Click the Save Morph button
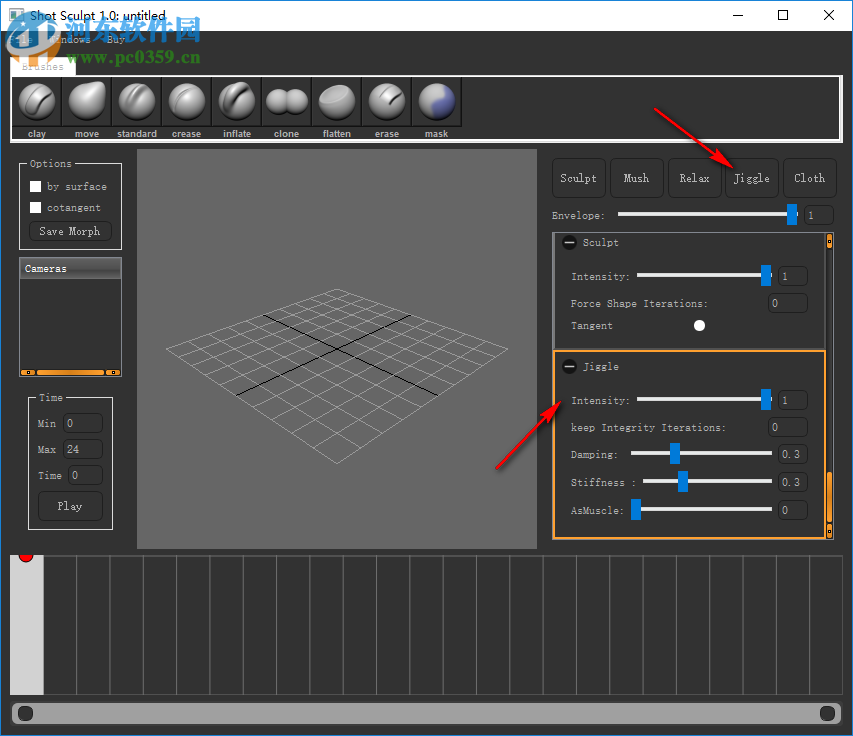Image resolution: width=853 pixels, height=736 pixels. pos(70,232)
